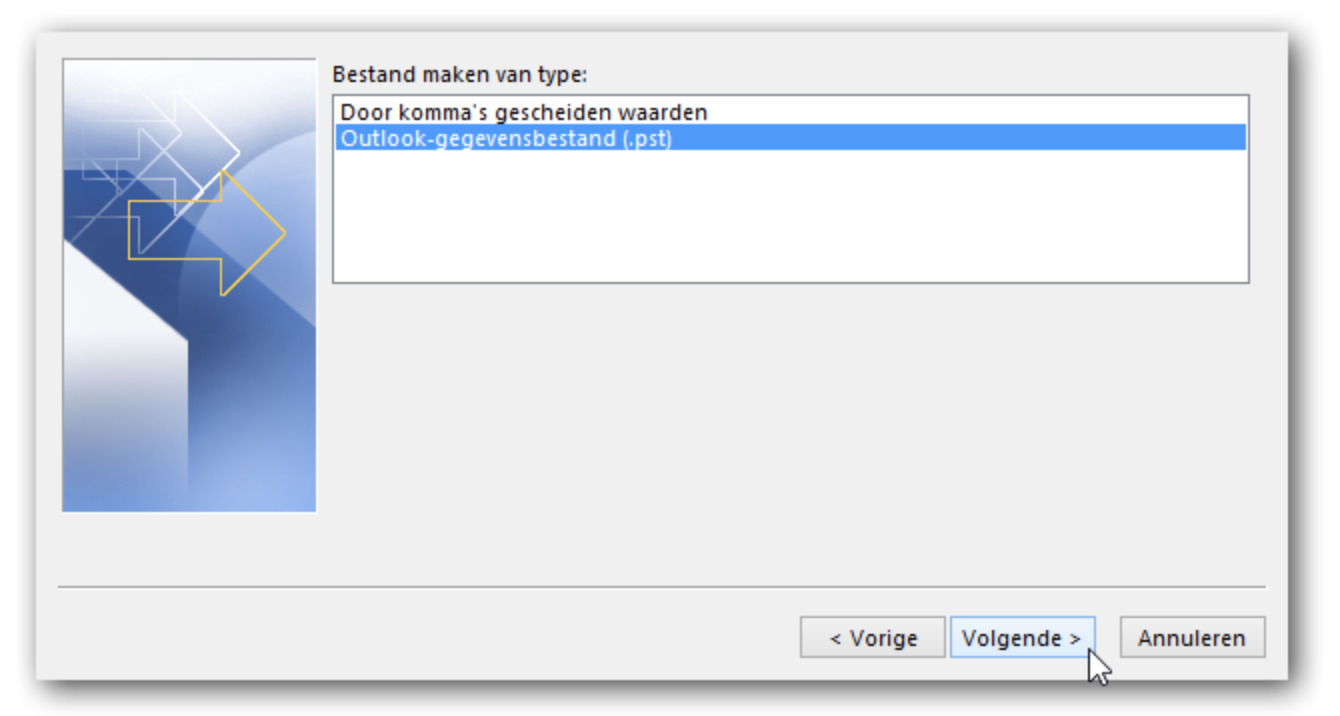Pick the highlighted .pst data file option
Image resolution: width=1340 pixels, height=716 pixels.
[x=790, y=138]
